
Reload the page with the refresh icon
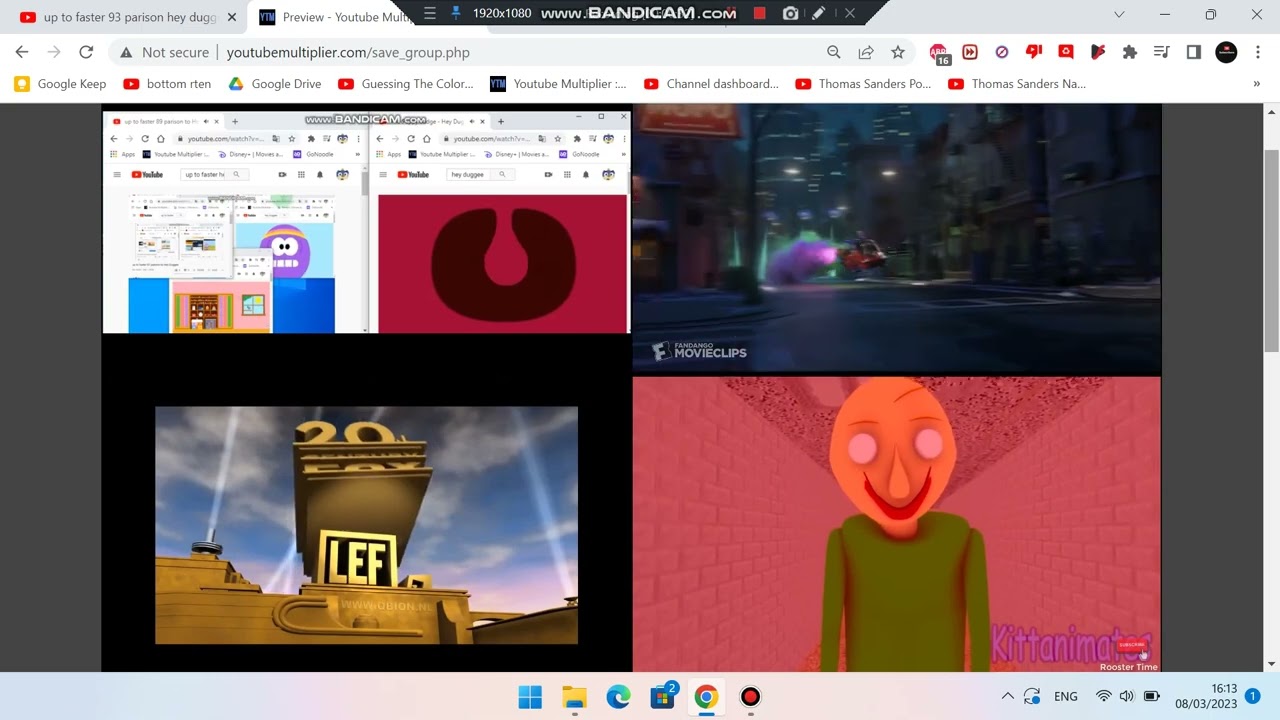tap(86, 52)
